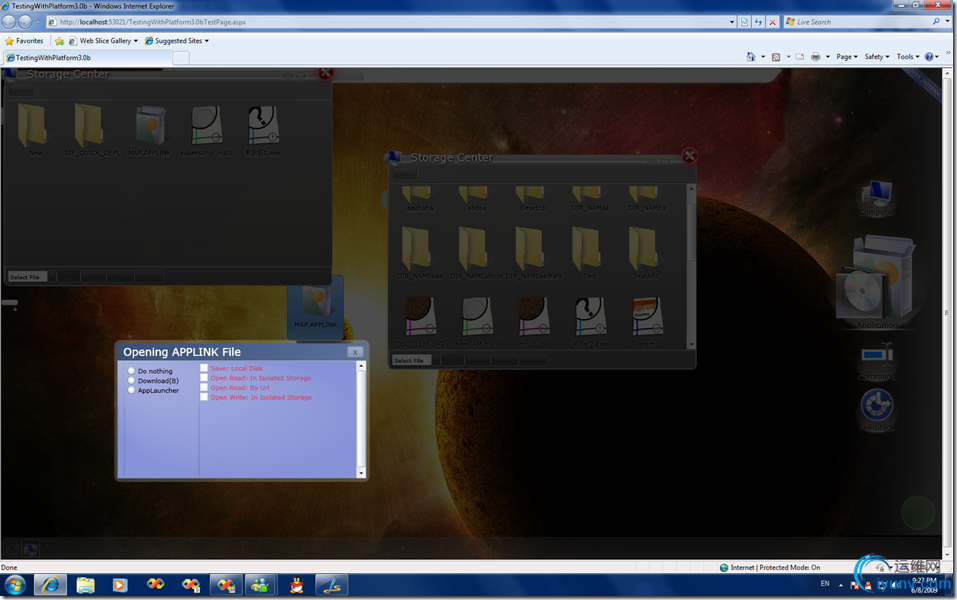This screenshot has height=600, width=957.
Task: Check Save: Local Disk checkbox
Action: pos(204,368)
